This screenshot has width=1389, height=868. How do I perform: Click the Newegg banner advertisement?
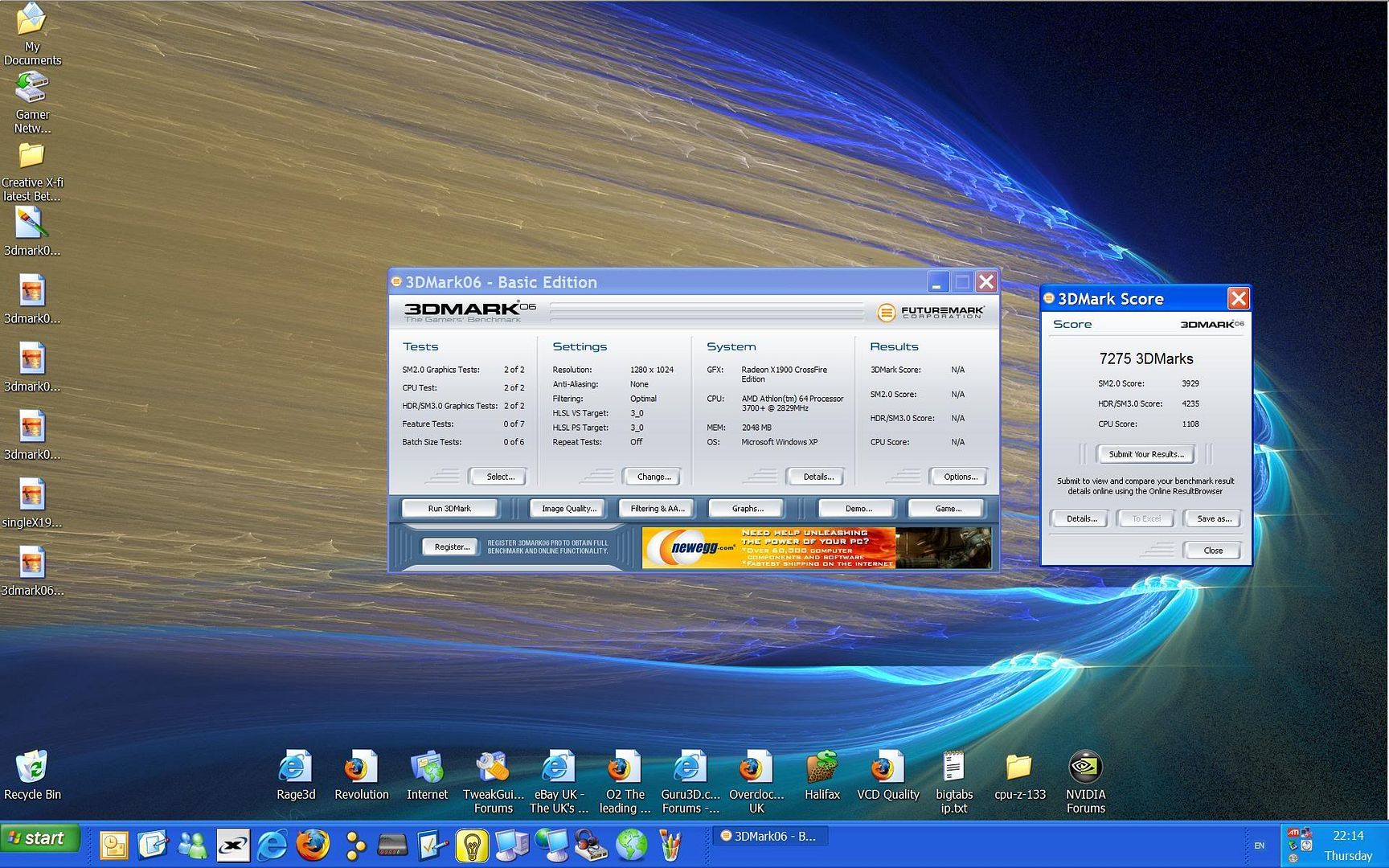(816, 547)
